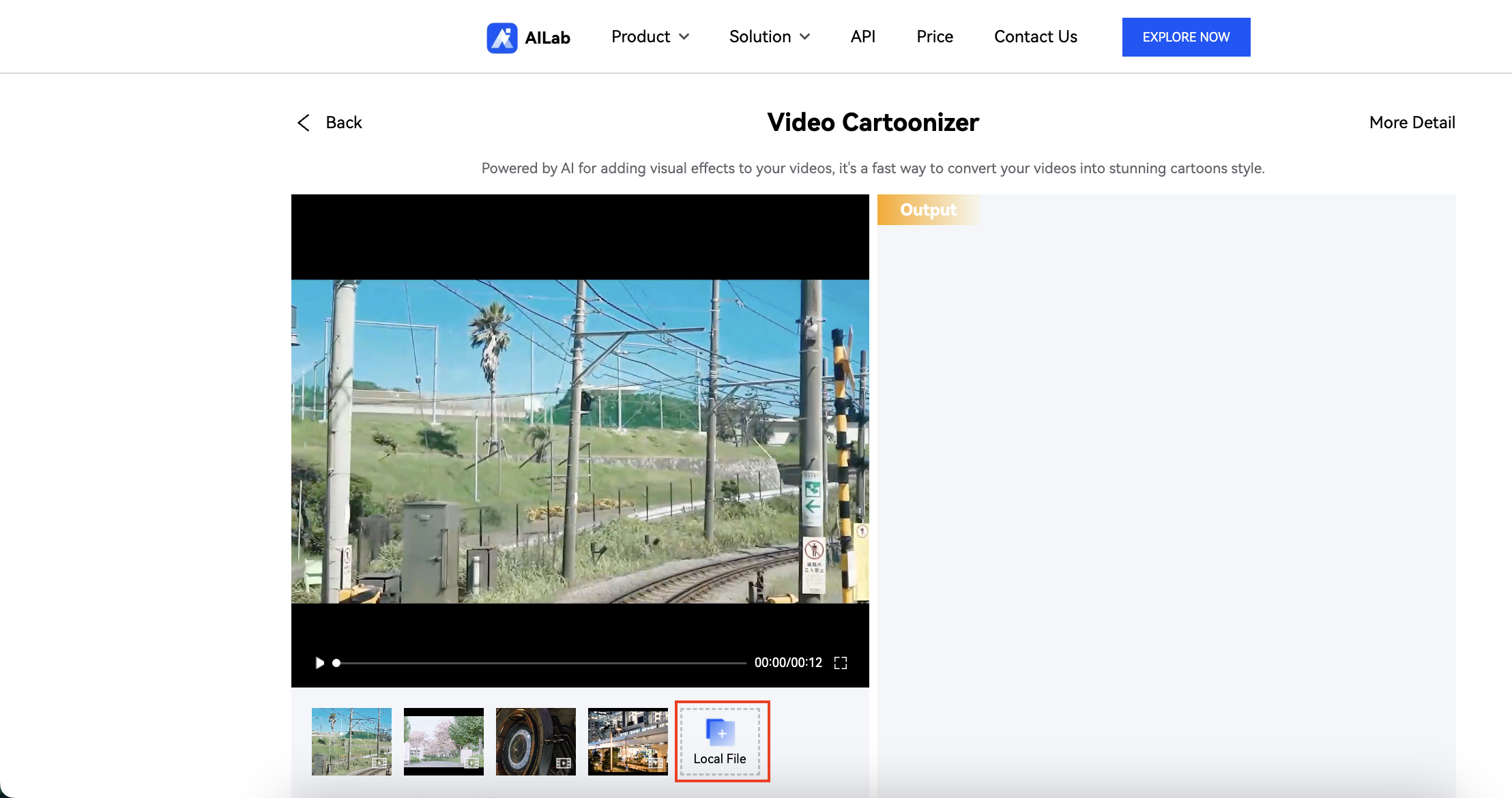Open the Price page from navigation

[934, 37]
